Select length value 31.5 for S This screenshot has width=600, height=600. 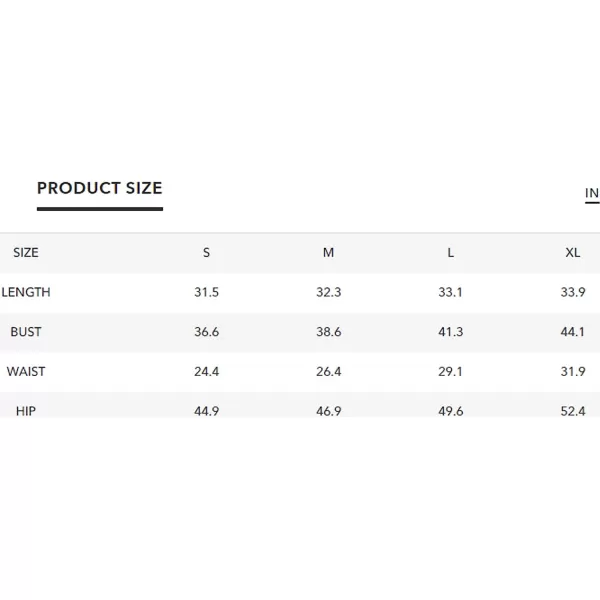(x=206, y=292)
